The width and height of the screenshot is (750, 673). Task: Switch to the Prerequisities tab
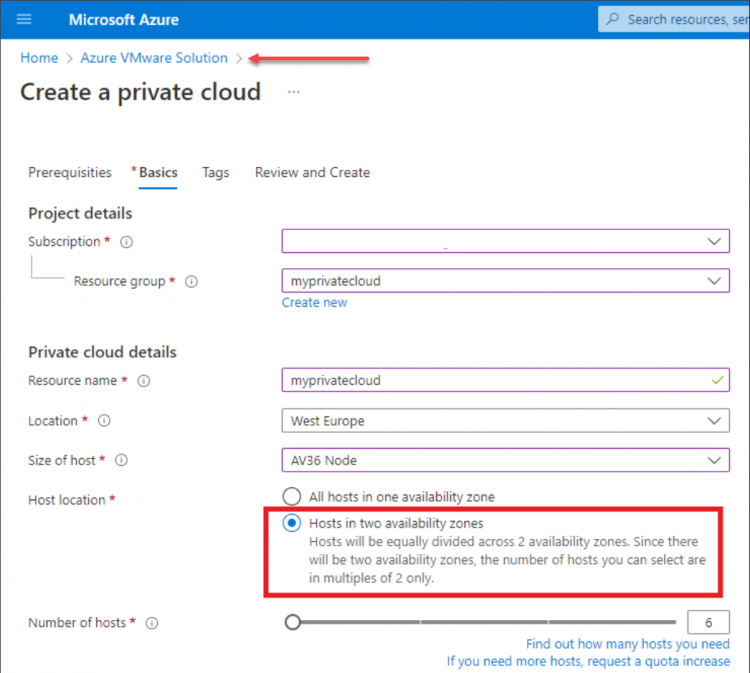click(70, 172)
